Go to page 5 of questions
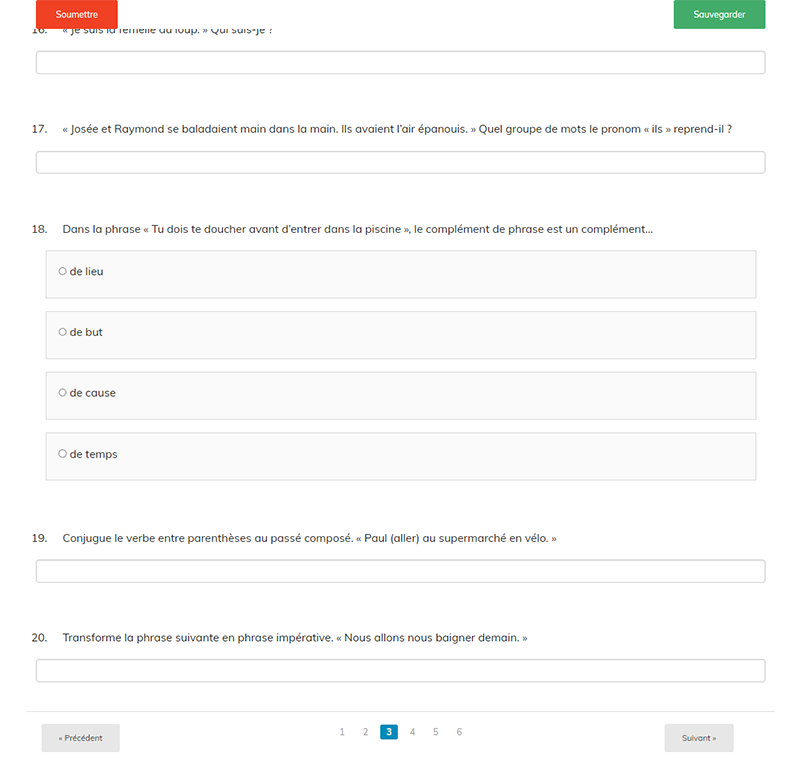Screen dimensions: 800x762 point(436,732)
